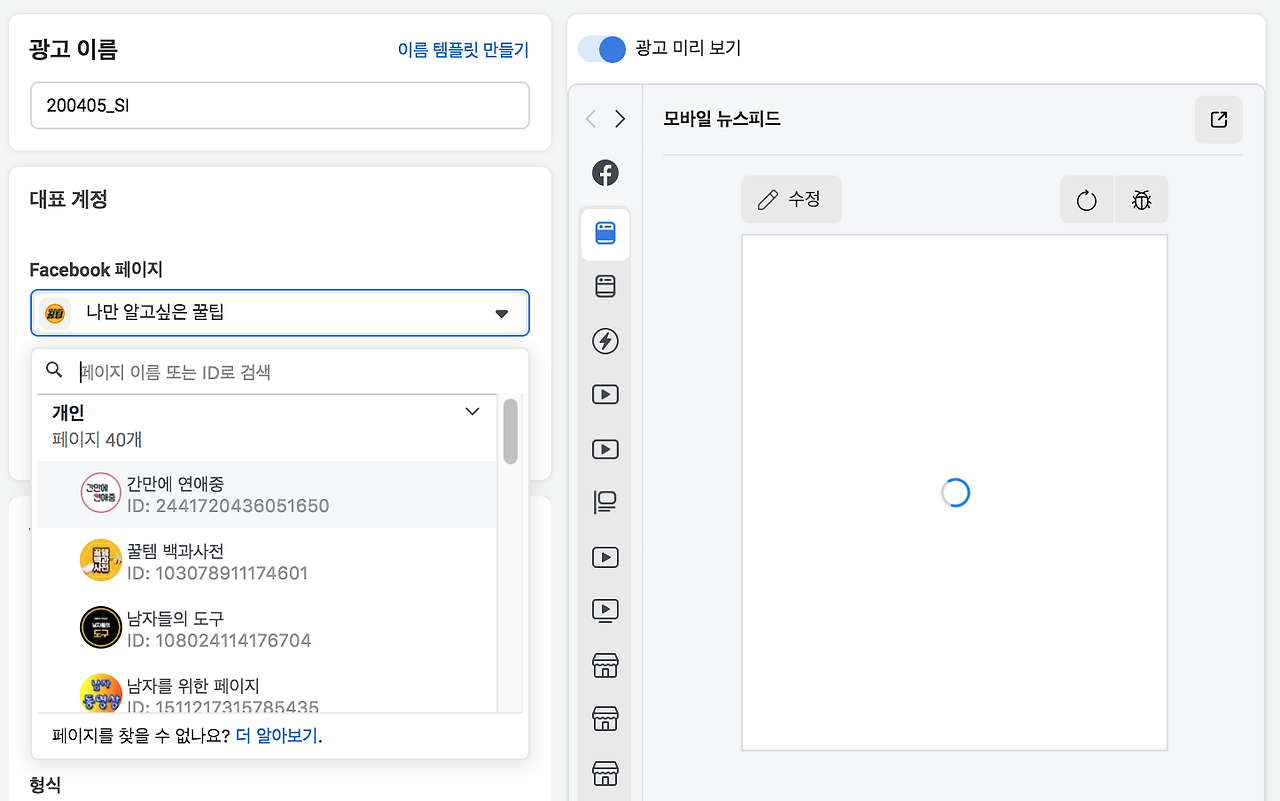Open the mobile news feed preview icon
This screenshot has height=801, width=1280.
tap(605, 233)
